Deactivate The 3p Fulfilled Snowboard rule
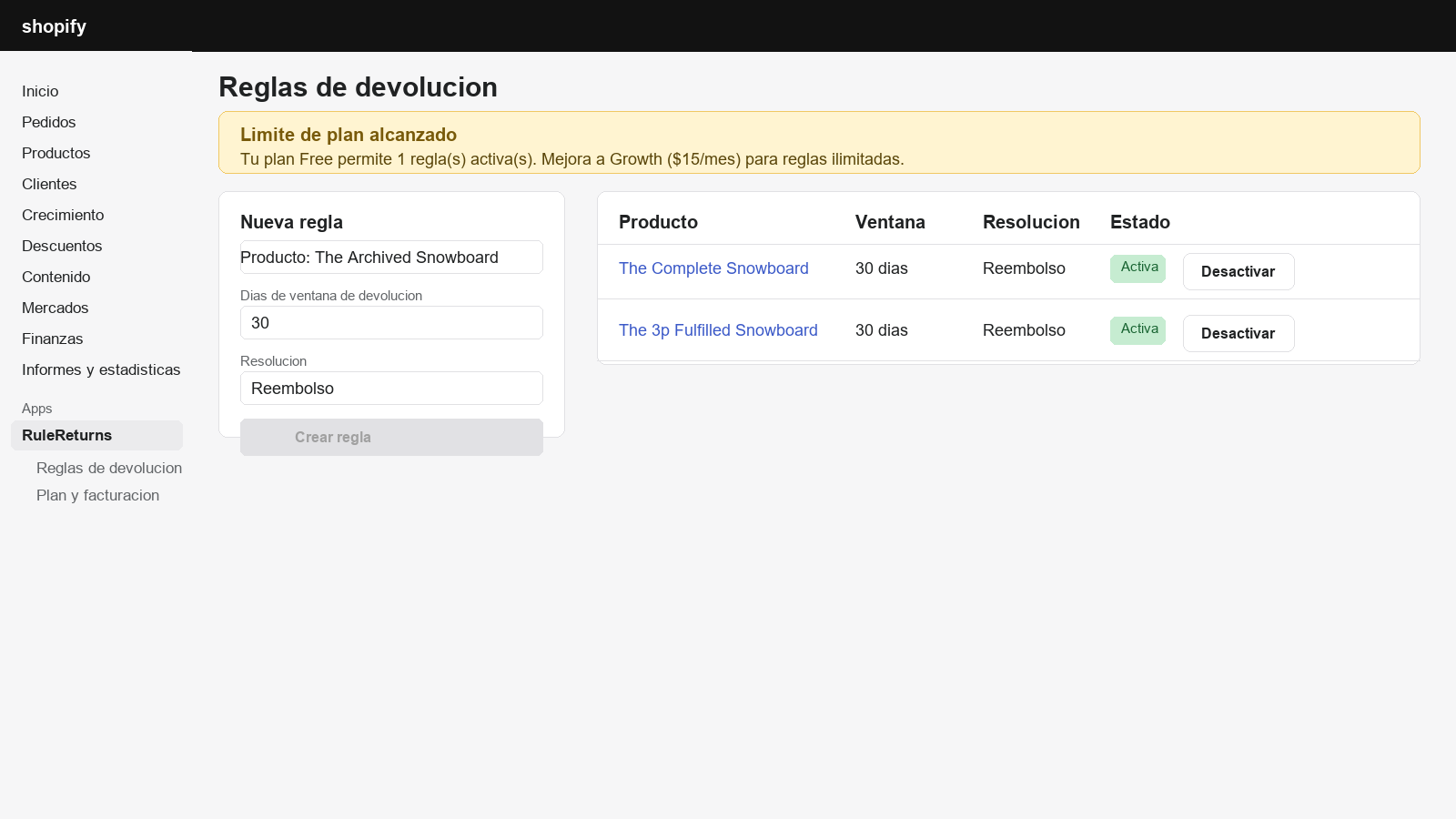This screenshot has width=1456, height=819. [1239, 333]
